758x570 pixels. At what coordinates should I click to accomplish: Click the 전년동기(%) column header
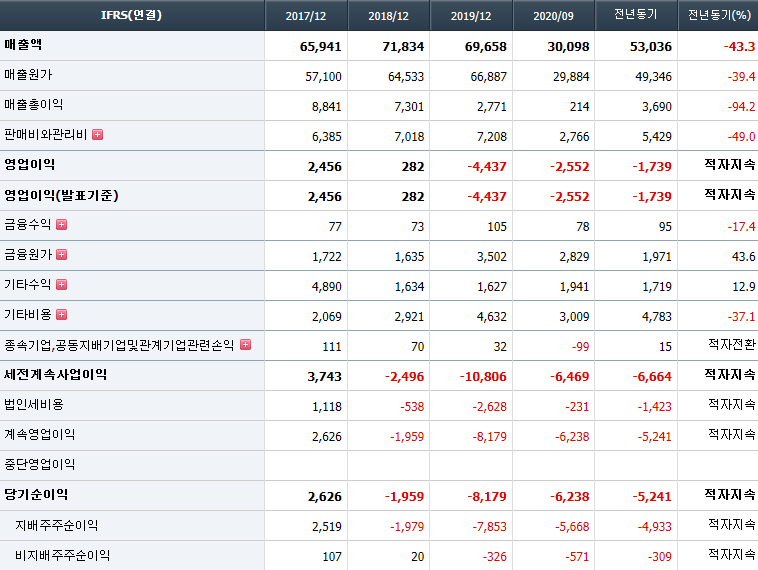tap(718, 15)
